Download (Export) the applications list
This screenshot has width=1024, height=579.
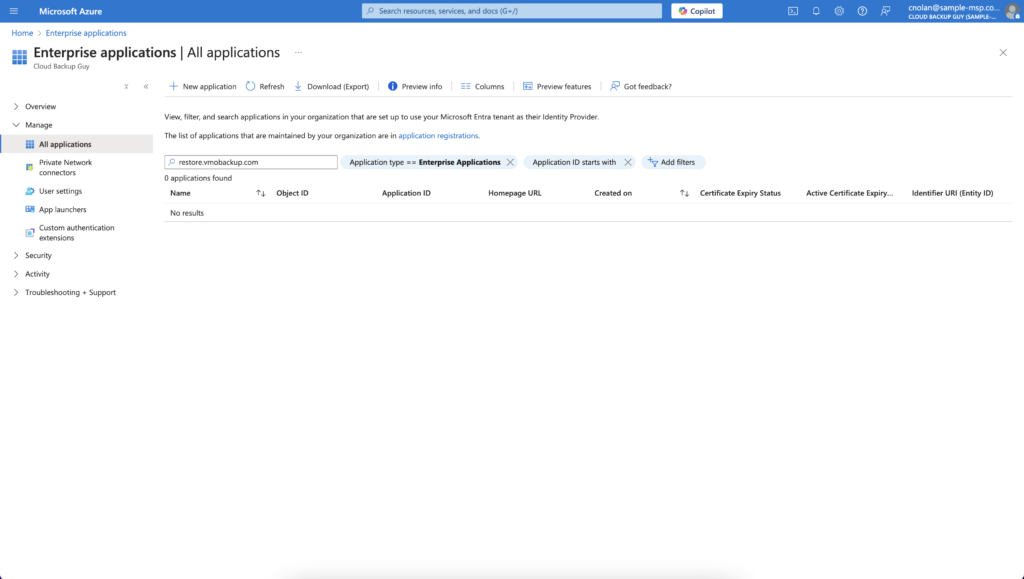(331, 86)
